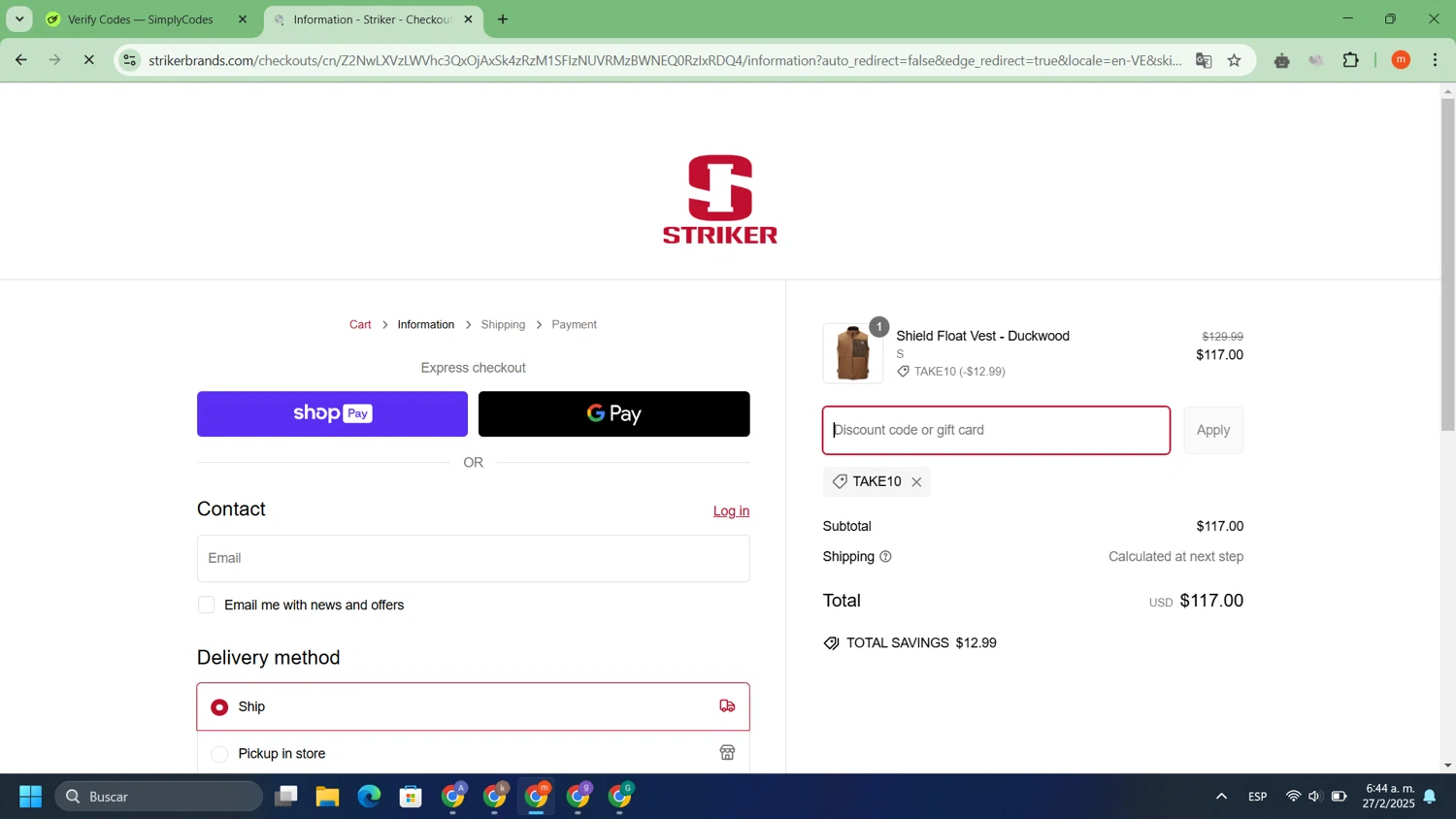The width and height of the screenshot is (1456, 819).
Task: Focus the Email input field
Action: [473, 558]
